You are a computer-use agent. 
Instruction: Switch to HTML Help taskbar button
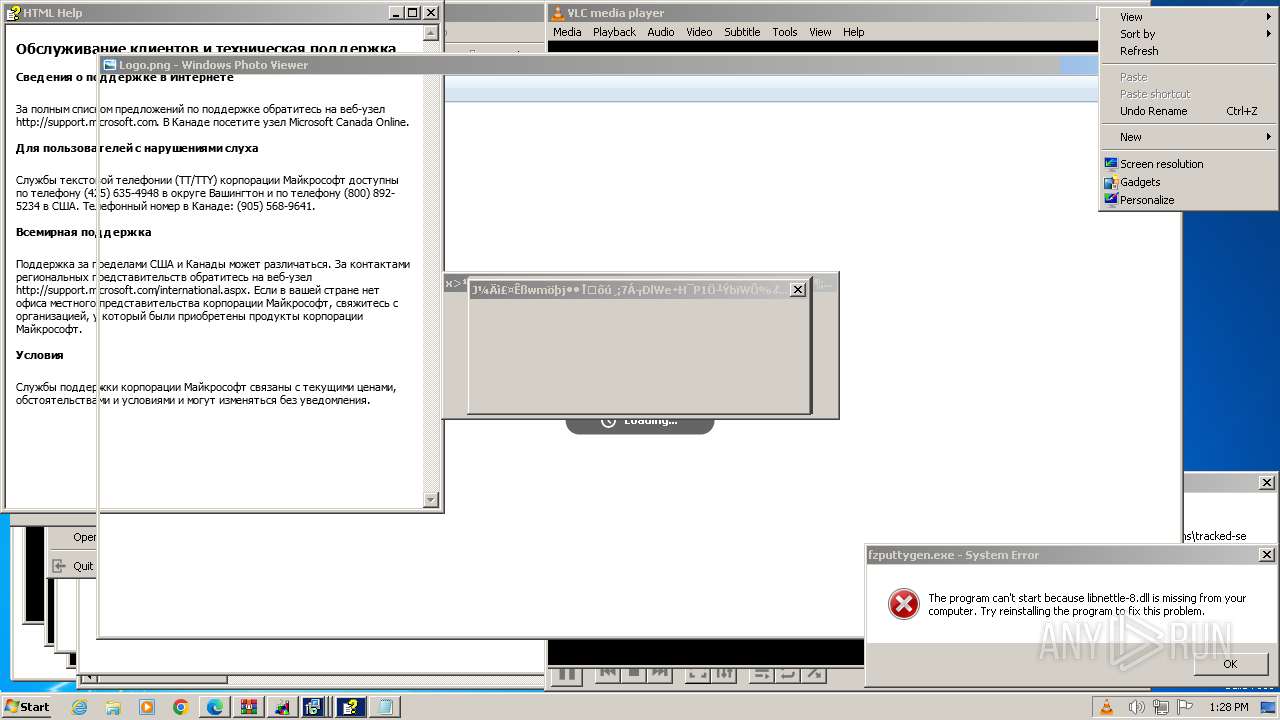pos(350,707)
